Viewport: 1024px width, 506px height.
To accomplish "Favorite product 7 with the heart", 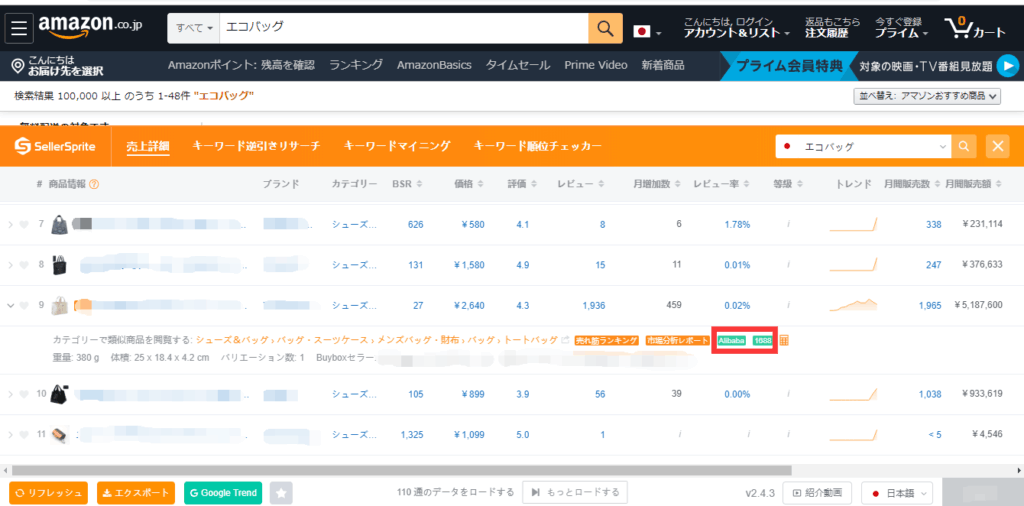I will pyautogui.click(x=23, y=224).
